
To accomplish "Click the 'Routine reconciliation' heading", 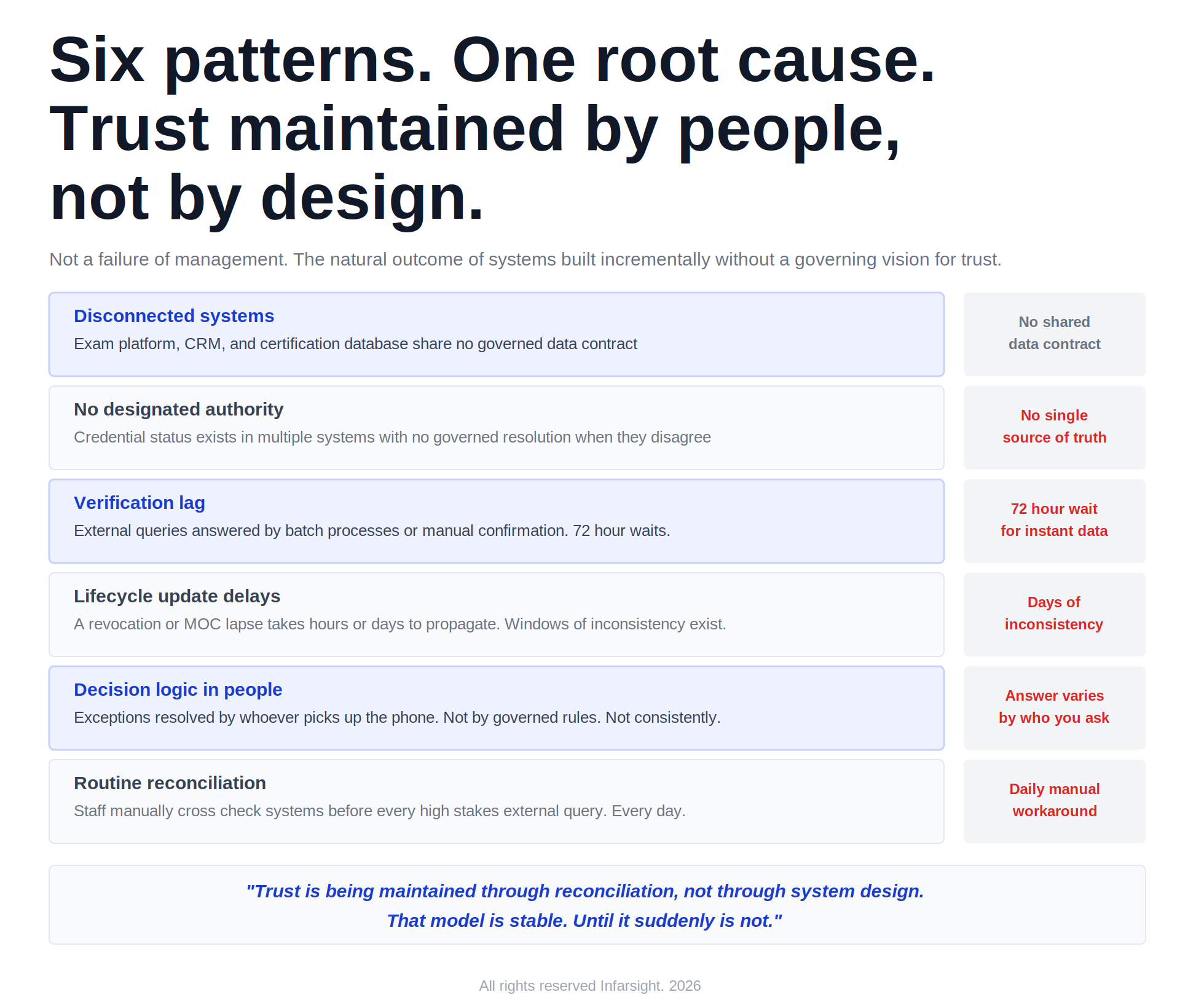I will coord(170,783).
